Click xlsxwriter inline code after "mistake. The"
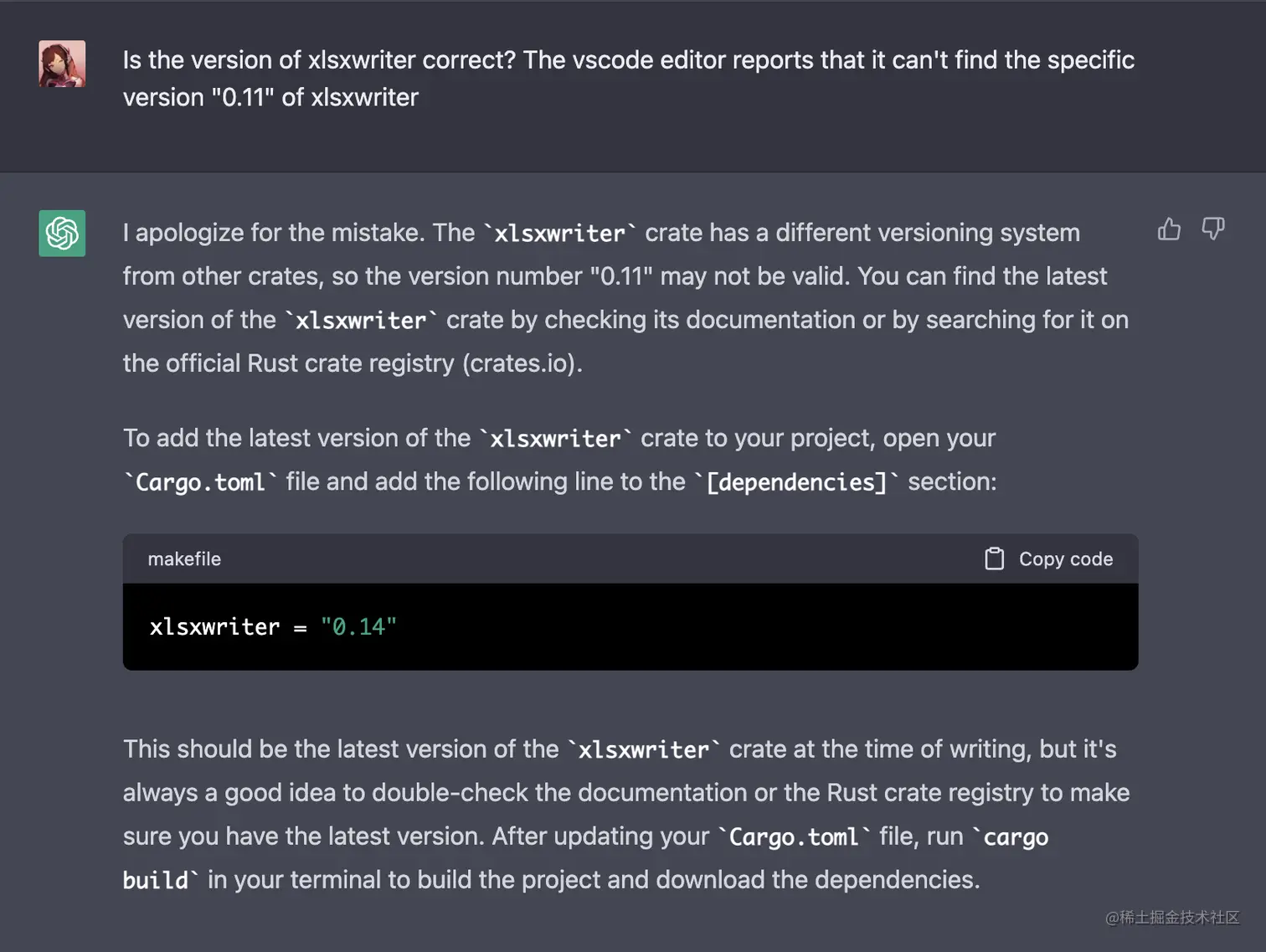 pyautogui.click(x=559, y=233)
